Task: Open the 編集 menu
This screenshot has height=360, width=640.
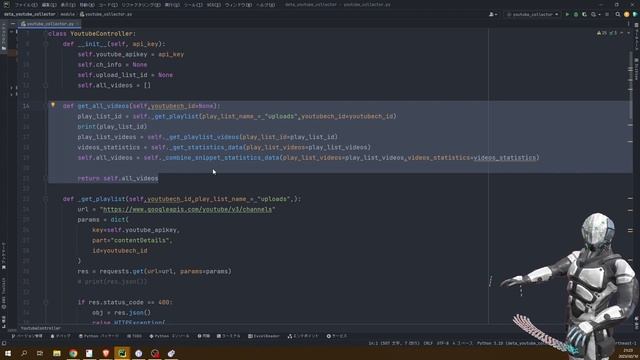Action: 49,4
